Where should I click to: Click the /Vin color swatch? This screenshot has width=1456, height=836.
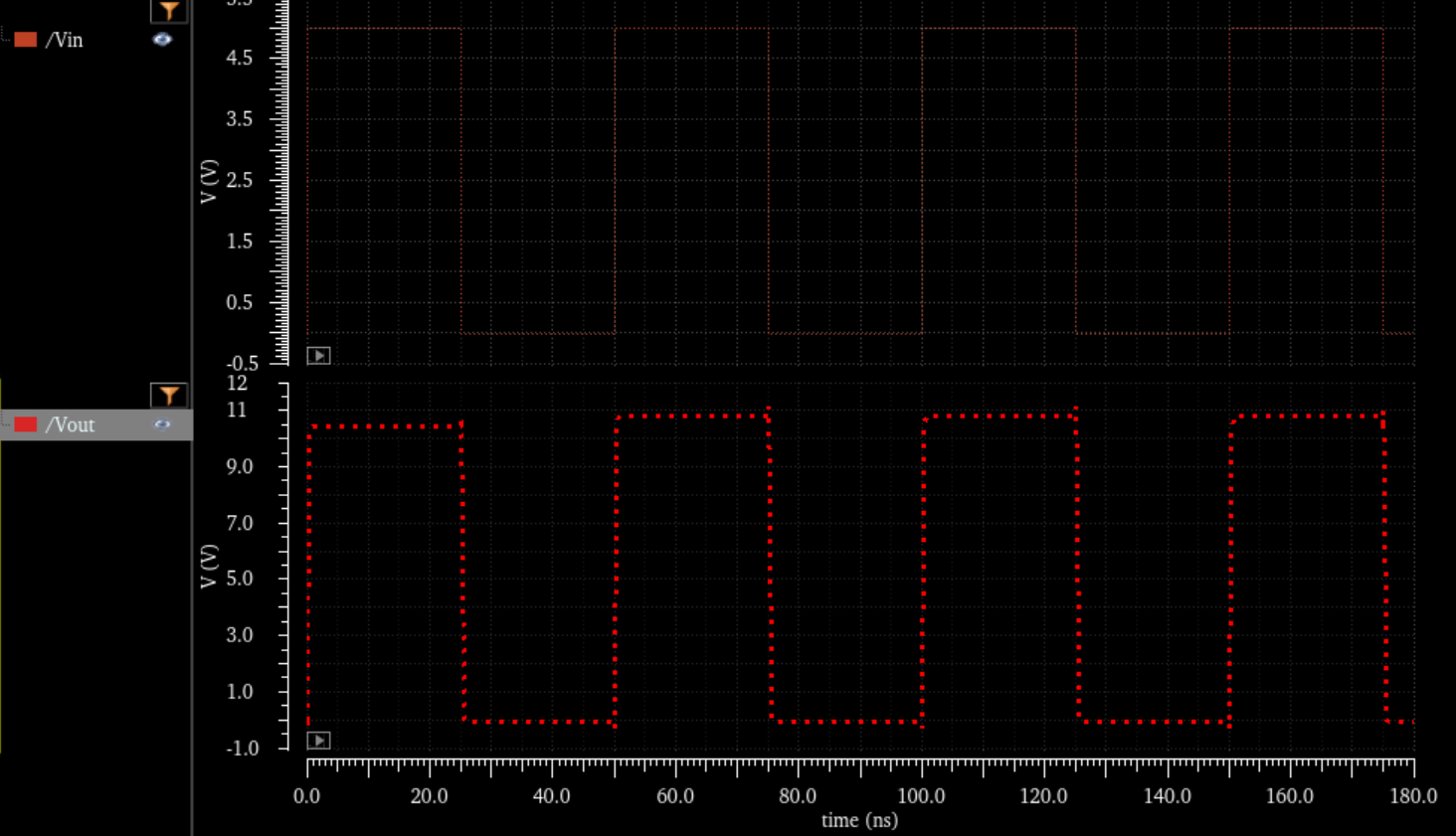[x=26, y=40]
